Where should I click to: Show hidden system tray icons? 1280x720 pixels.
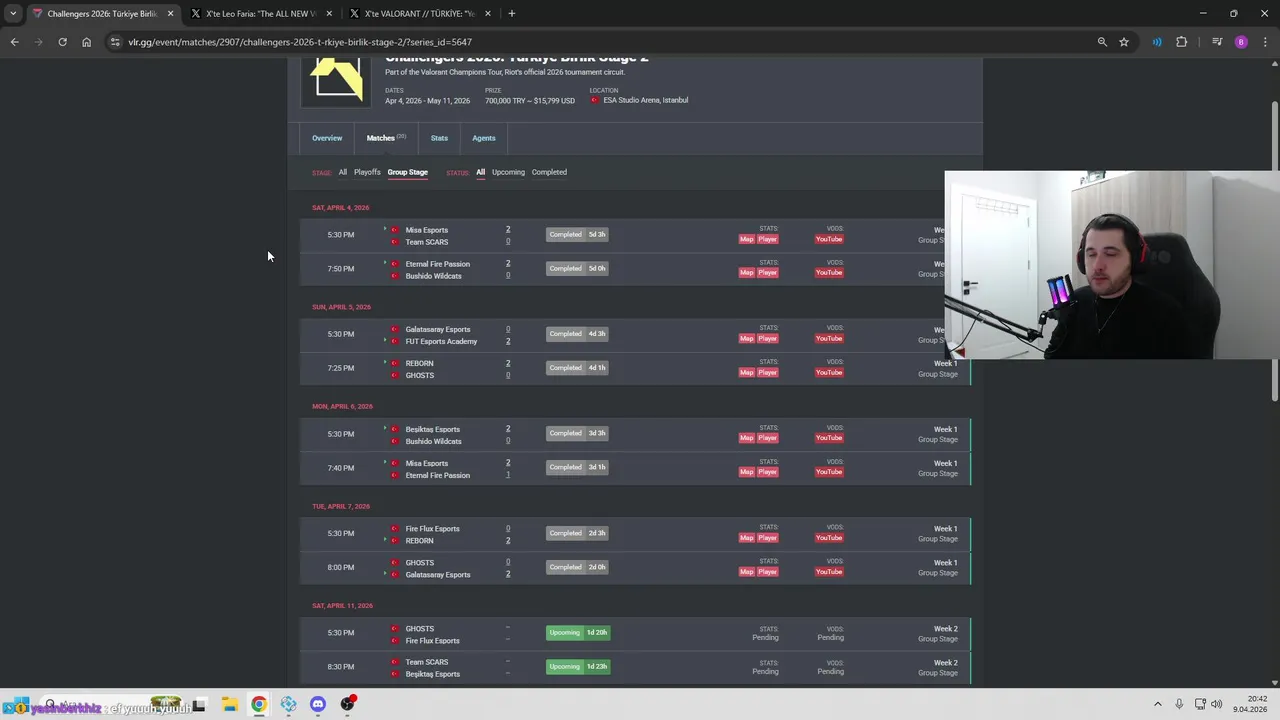pos(1158,704)
